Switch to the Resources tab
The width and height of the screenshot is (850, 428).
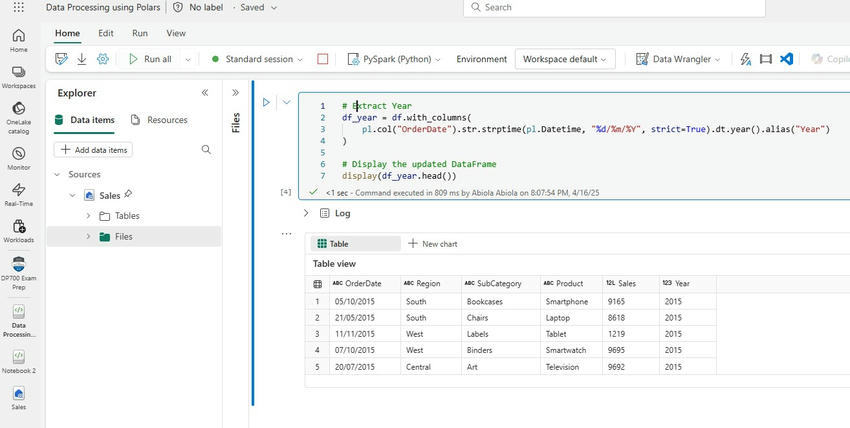pos(159,120)
